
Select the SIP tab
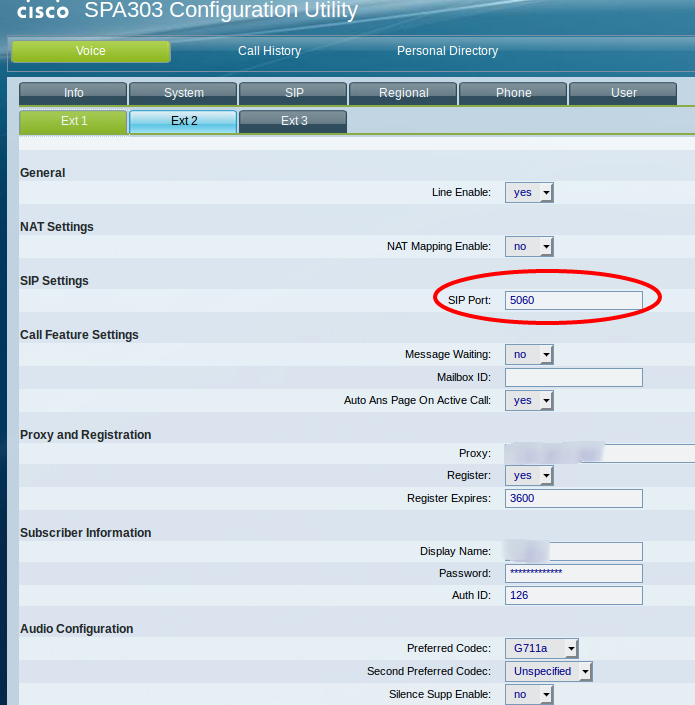293,93
